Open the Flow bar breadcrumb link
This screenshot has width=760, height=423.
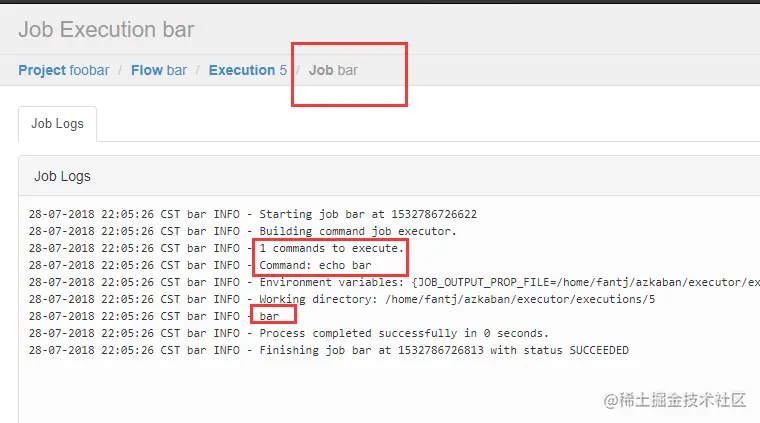(159, 70)
